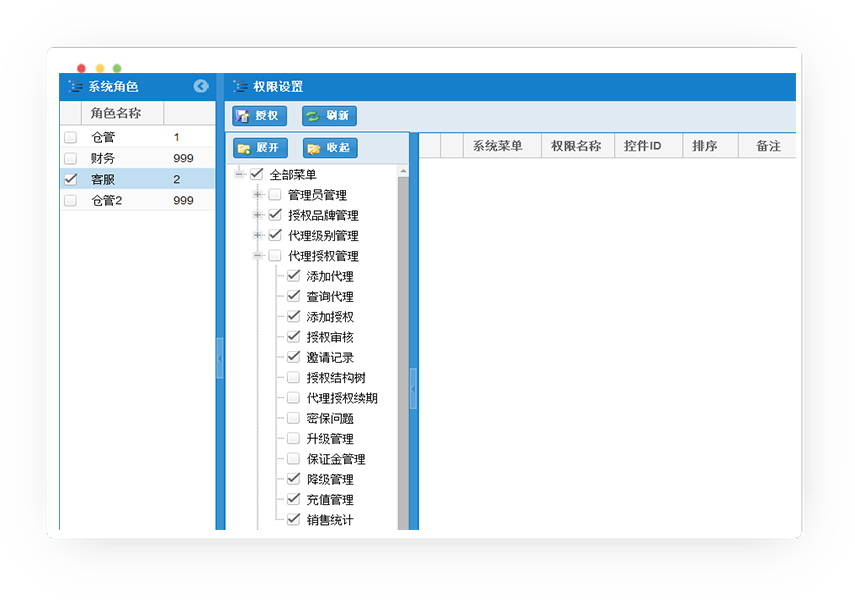855x600 pixels.
Task: Click the 权限设置 panel header tree icon
Action: [x=240, y=87]
